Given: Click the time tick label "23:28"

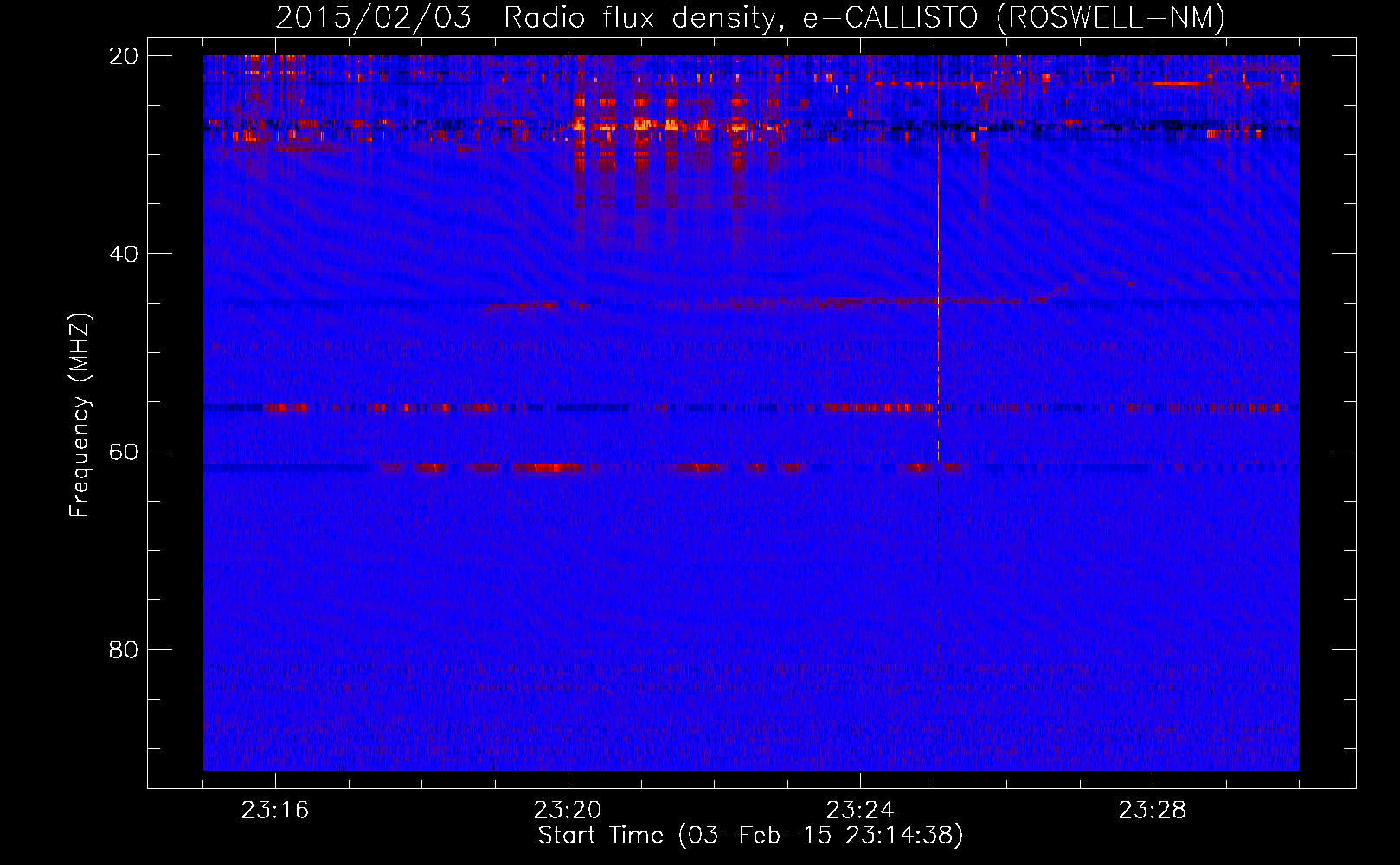Looking at the screenshot, I should pyautogui.click(x=1153, y=811).
